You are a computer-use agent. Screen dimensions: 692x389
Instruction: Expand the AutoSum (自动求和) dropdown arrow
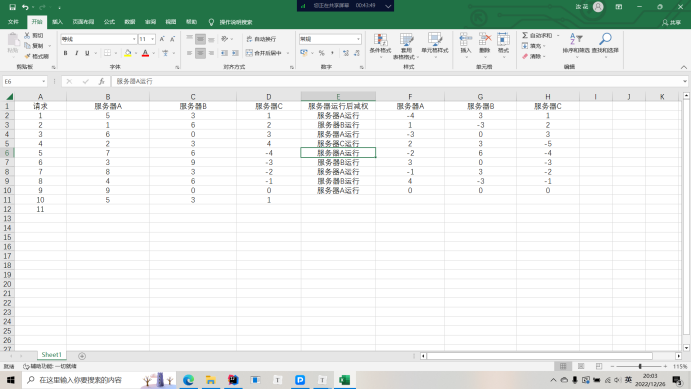[x=558, y=35]
